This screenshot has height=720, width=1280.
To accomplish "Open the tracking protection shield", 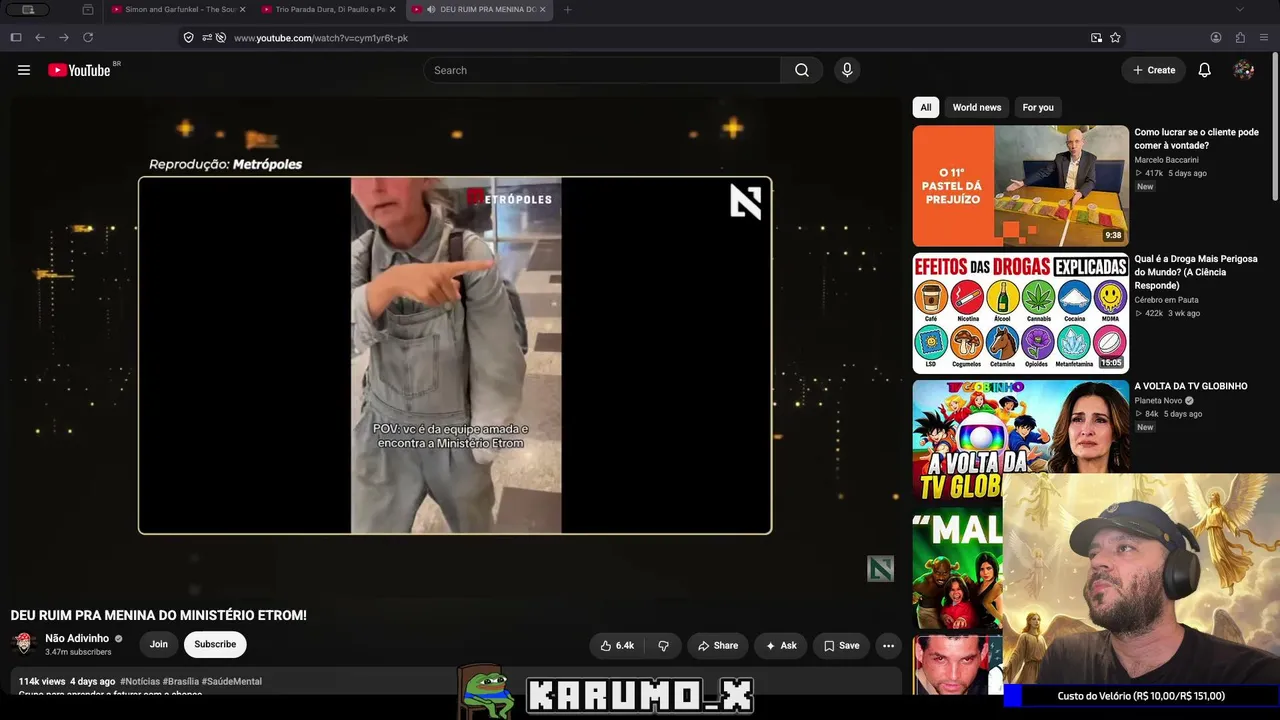I will click(x=189, y=38).
